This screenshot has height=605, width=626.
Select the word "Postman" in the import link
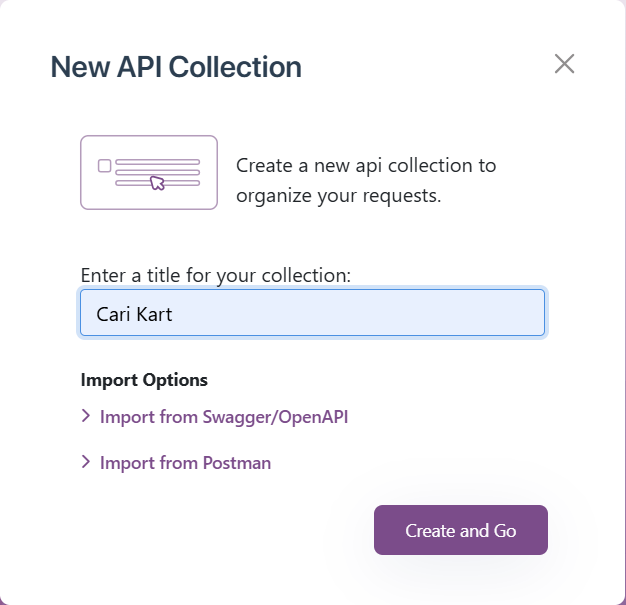(237, 463)
